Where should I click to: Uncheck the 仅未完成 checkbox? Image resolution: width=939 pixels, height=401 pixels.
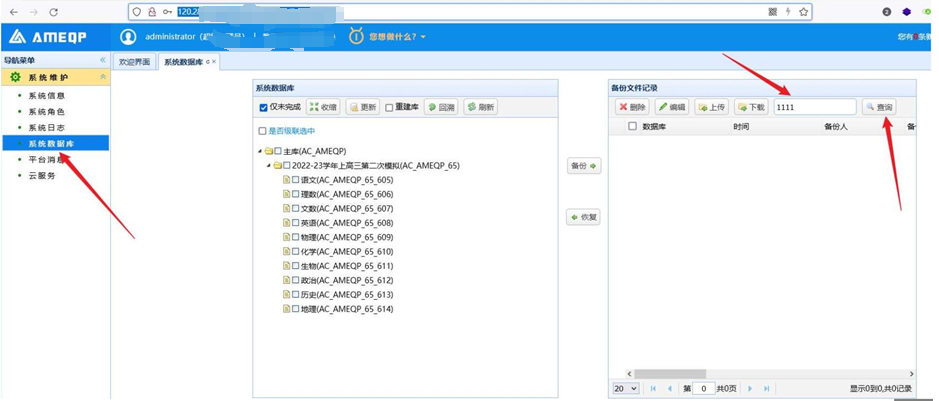click(x=264, y=108)
